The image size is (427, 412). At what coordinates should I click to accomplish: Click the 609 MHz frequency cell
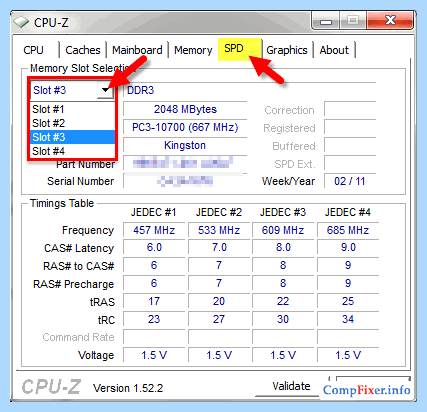click(x=283, y=230)
